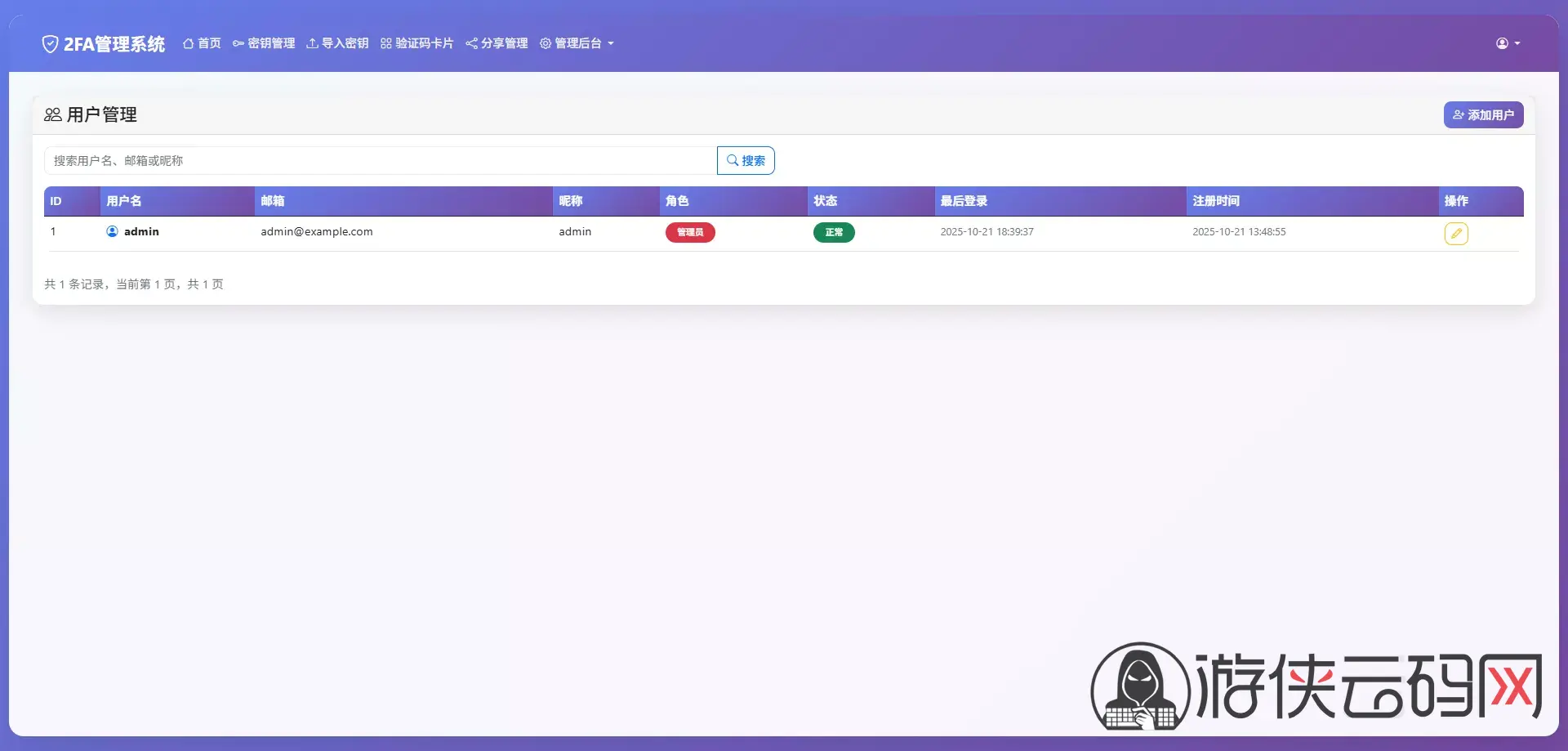Open 验证码卡片 code cards page
Viewport: 1568px width, 751px height.
pyautogui.click(x=416, y=43)
